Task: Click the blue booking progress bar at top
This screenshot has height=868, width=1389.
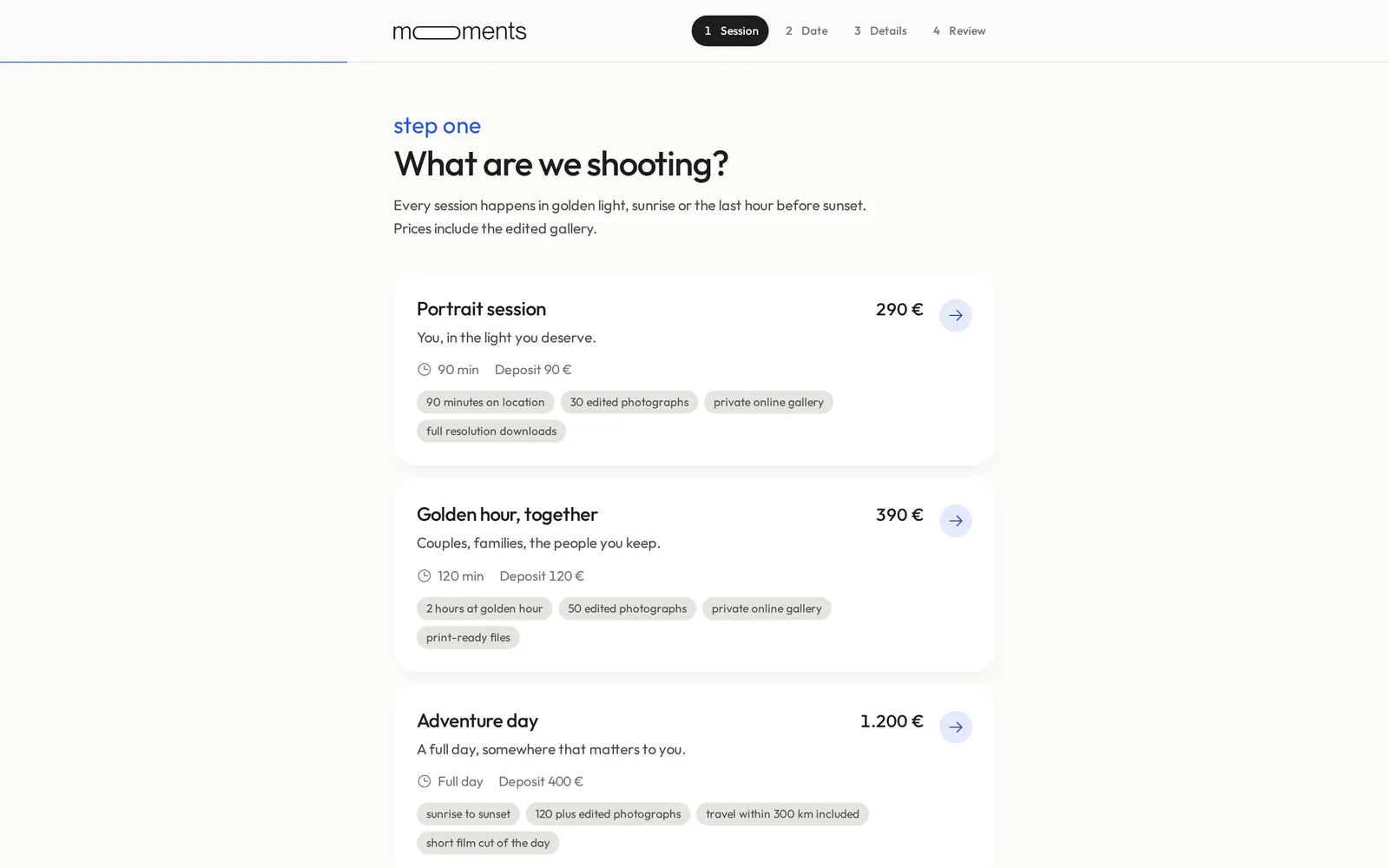Action: pos(174,62)
